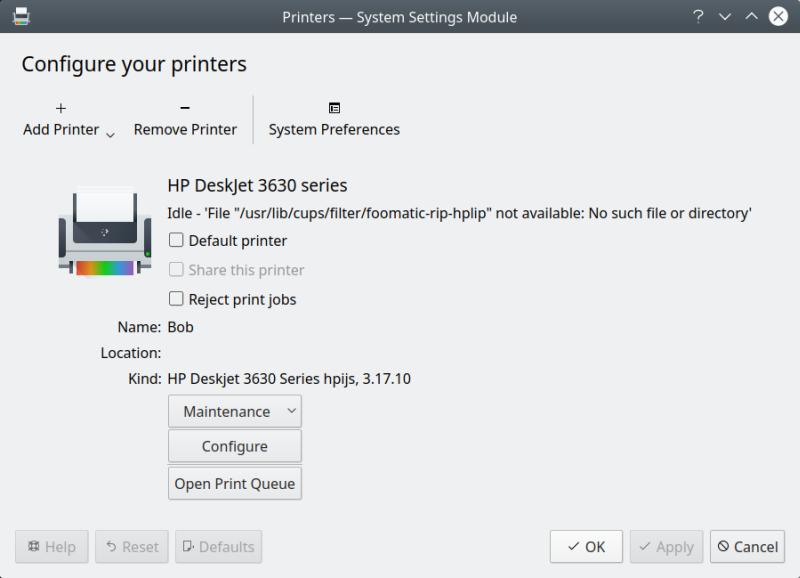This screenshot has width=800, height=578.
Task: Cancel the printer configuration dialog
Action: tap(747, 547)
